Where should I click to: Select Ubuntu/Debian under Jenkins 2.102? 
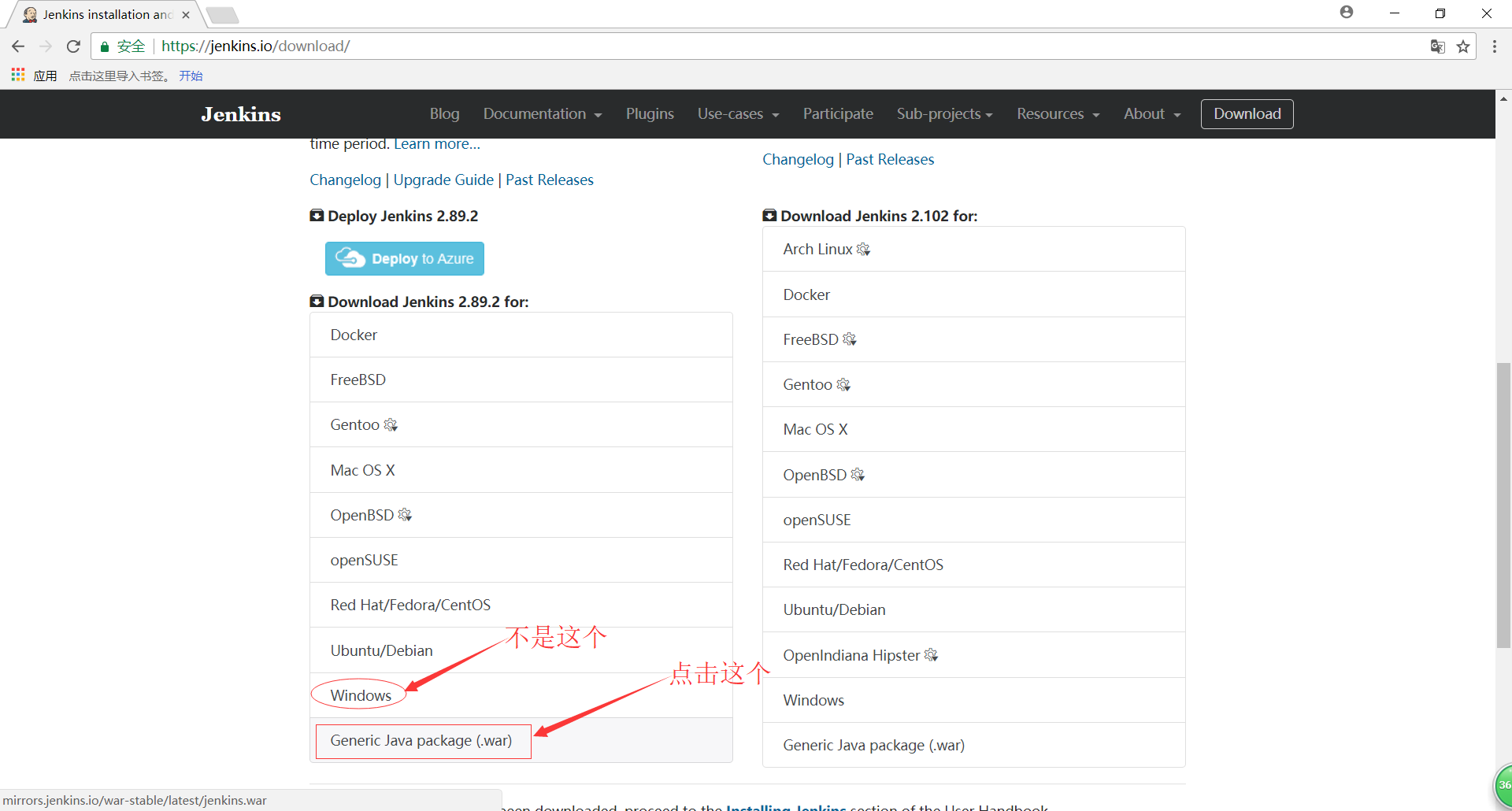click(x=974, y=609)
